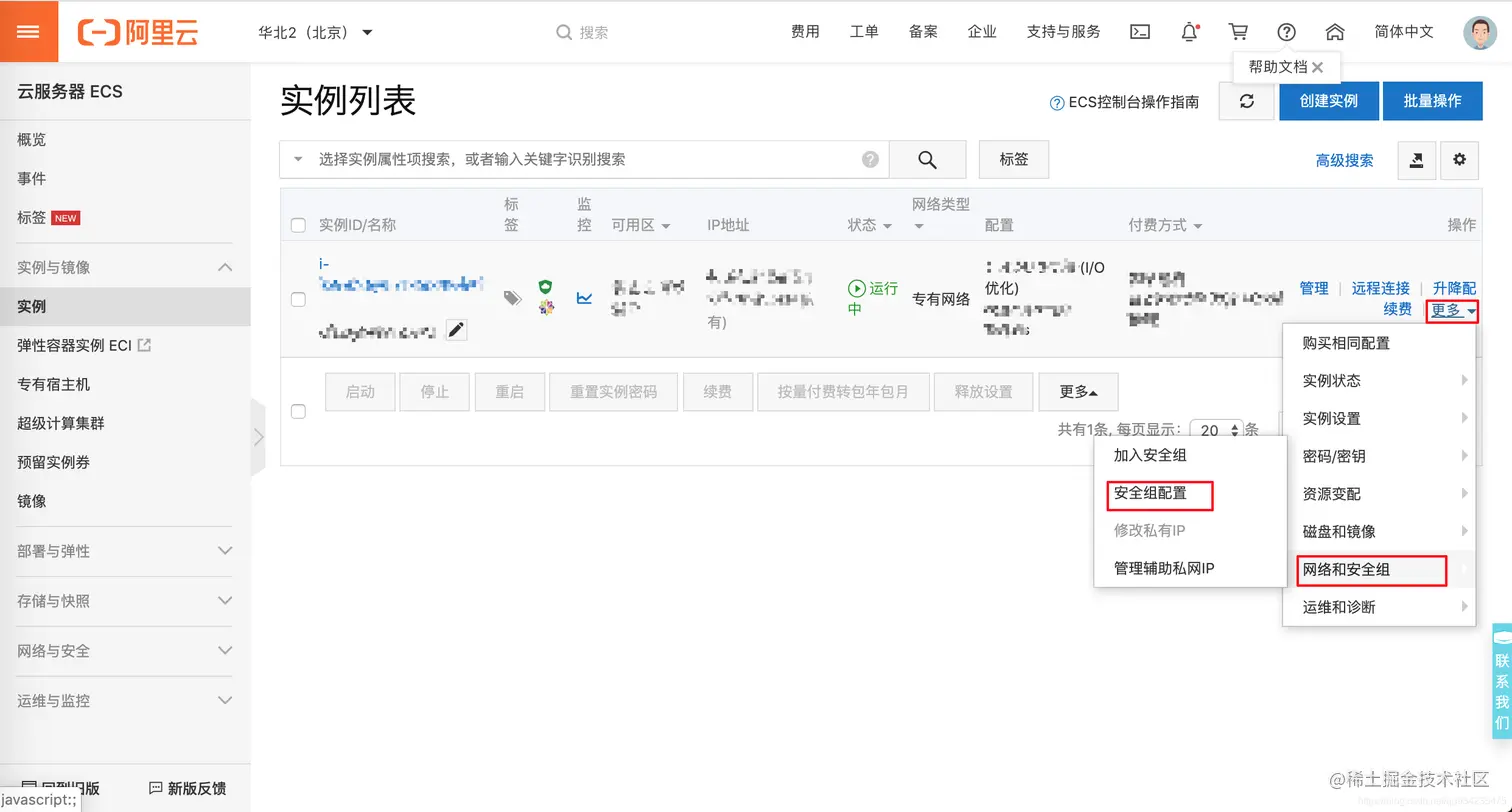Click the export list icon
Image resolution: width=1512 pixels, height=812 pixels.
[x=1416, y=159]
